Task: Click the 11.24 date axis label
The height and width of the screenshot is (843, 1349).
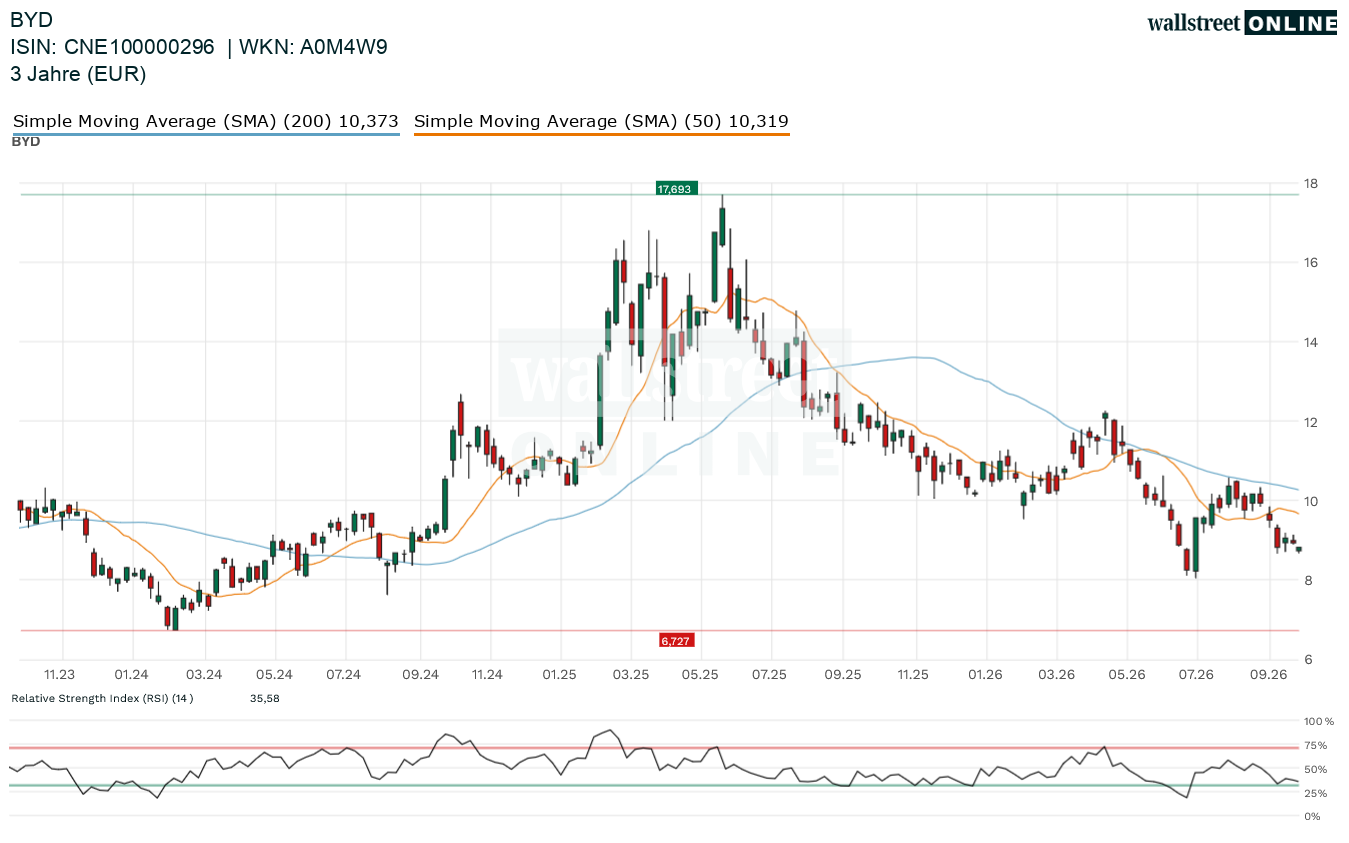Action: point(487,675)
